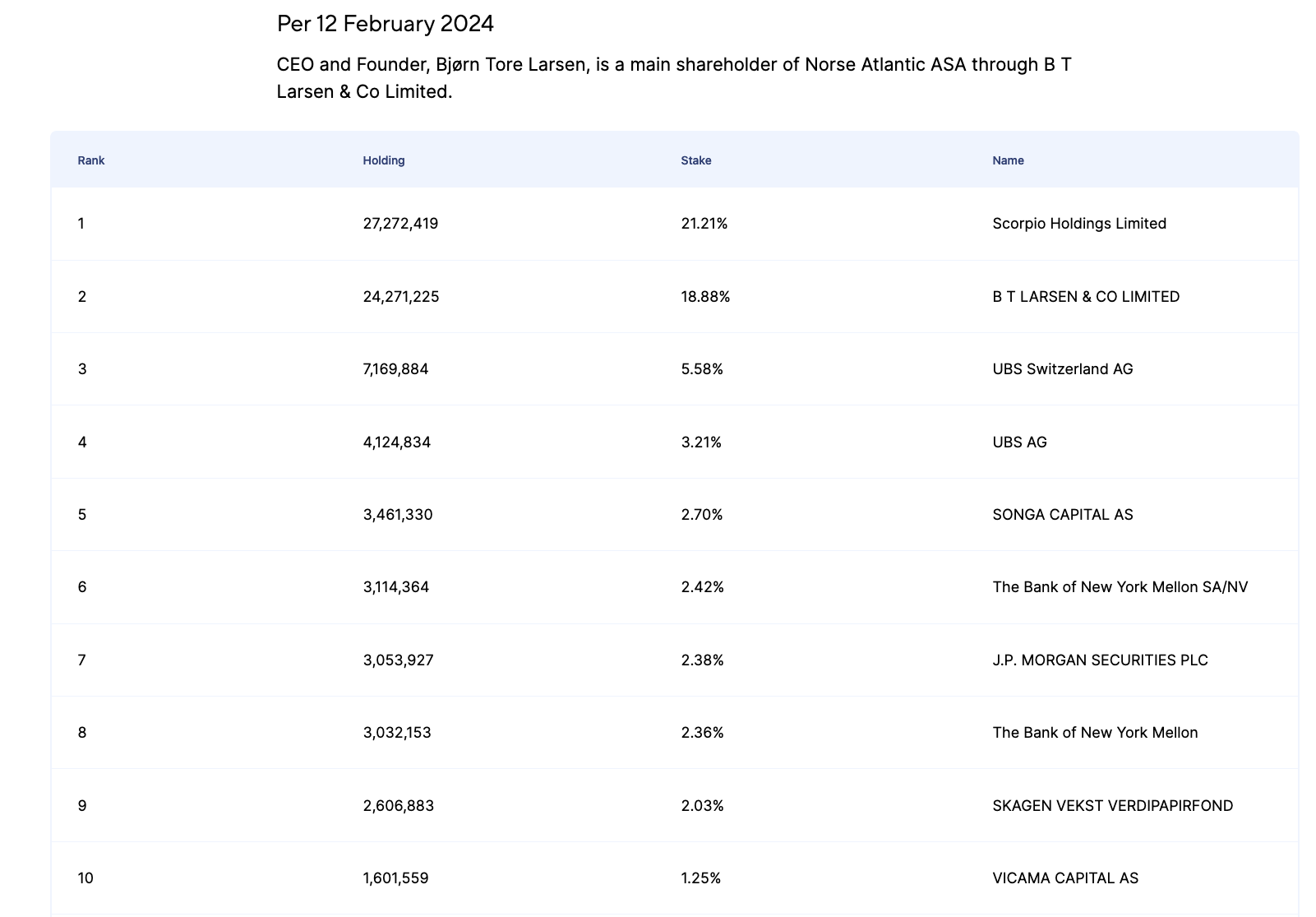The width and height of the screenshot is (1316, 917).
Task: Click the 27,272,419 holding value
Action: [x=400, y=224]
